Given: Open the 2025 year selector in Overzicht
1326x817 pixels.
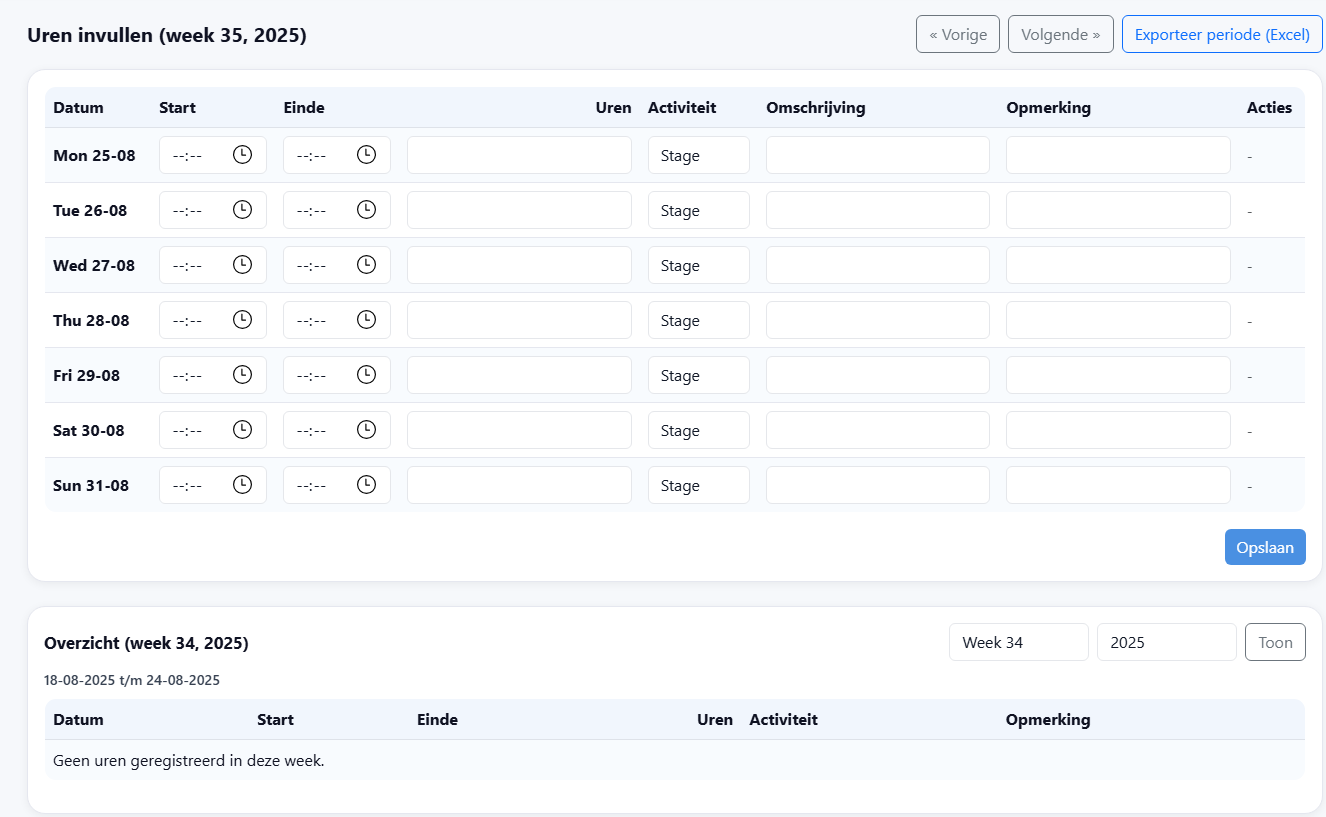Looking at the screenshot, I should click(1166, 643).
